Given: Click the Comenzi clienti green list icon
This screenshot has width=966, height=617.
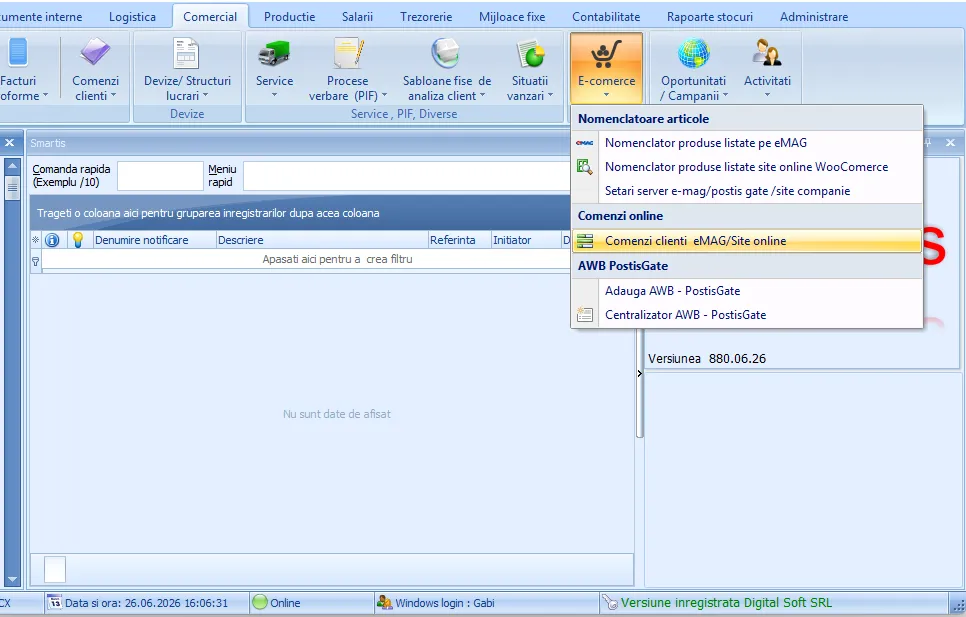Looking at the screenshot, I should (585, 241).
